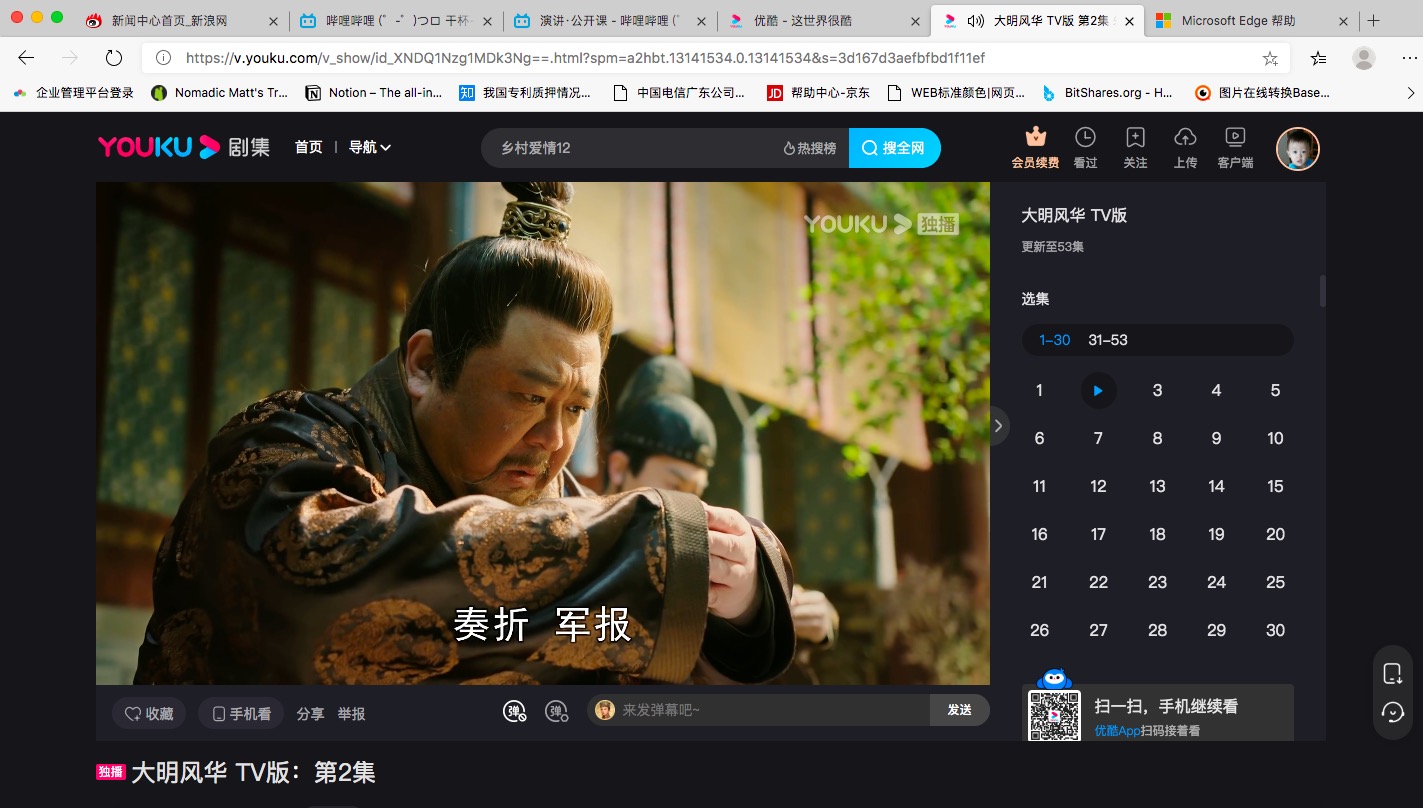Play episode 3
The width and height of the screenshot is (1423, 808).
tap(1157, 390)
